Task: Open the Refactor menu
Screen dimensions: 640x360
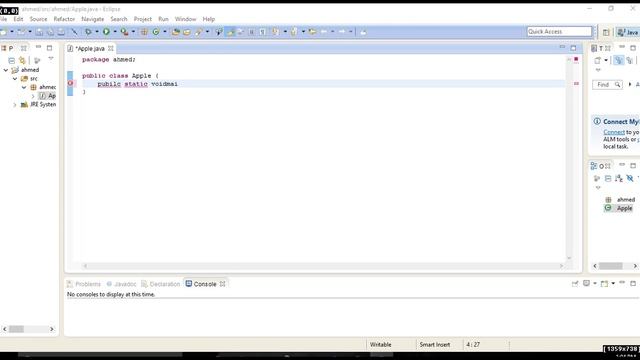Action: click(64, 19)
